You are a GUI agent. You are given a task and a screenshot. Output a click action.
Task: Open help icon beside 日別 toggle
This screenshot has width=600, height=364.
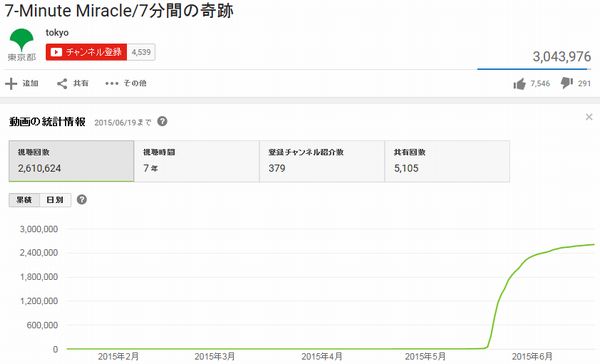point(82,199)
